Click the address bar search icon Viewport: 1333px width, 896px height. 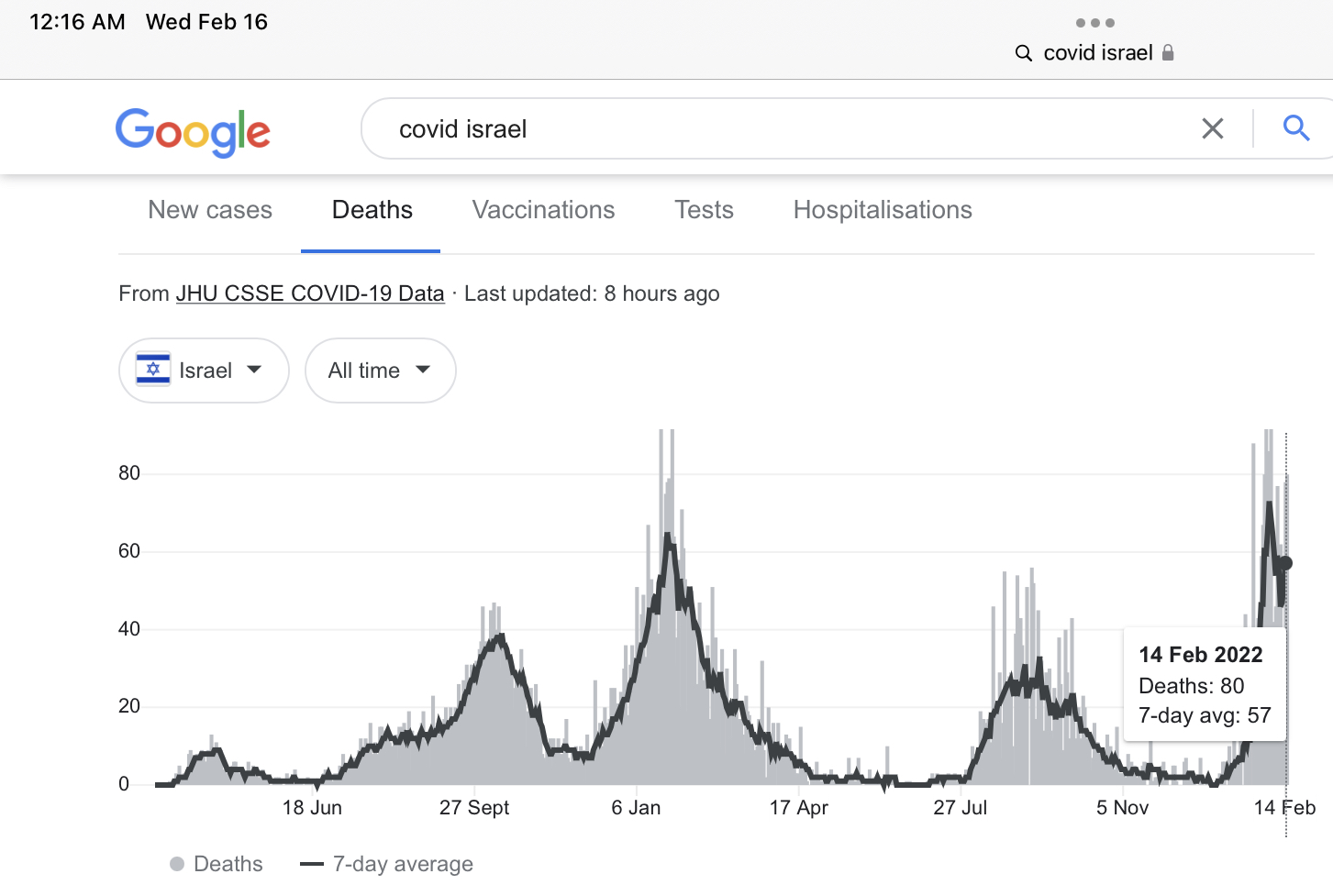[1024, 53]
